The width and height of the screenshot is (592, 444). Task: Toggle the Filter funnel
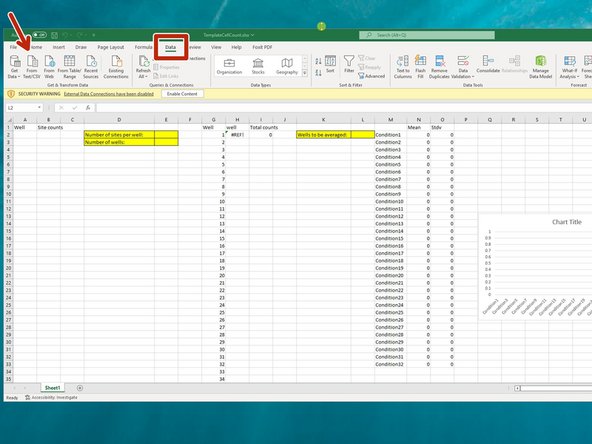[x=349, y=64]
